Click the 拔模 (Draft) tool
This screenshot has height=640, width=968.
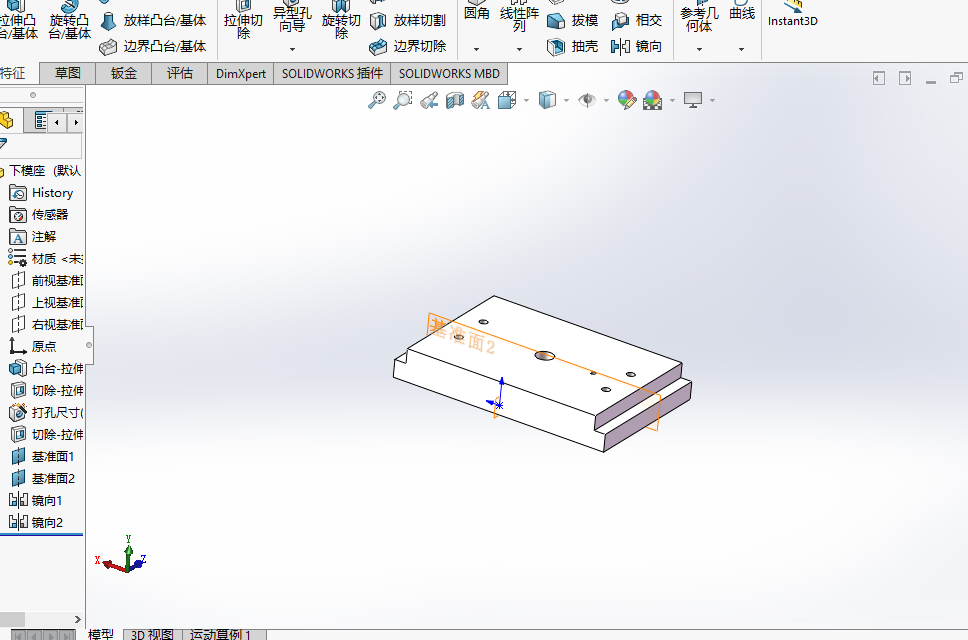tap(573, 21)
